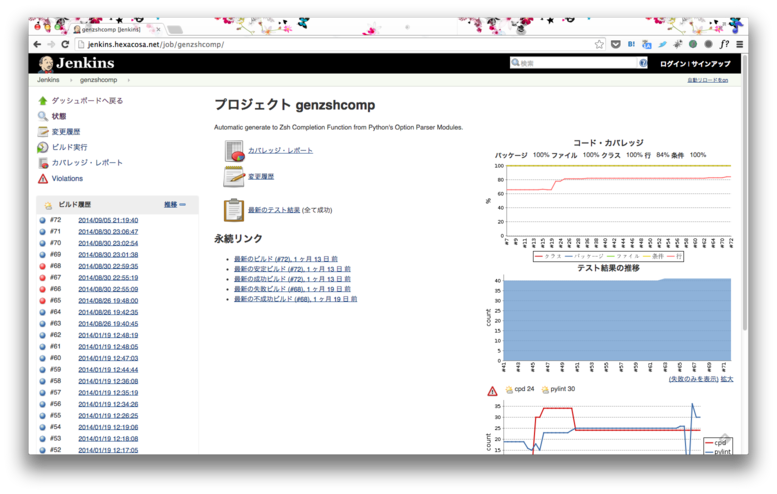Open カバレッジ・レポート sidebar item
This screenshot has width=777, height=494.
(87, 163)
